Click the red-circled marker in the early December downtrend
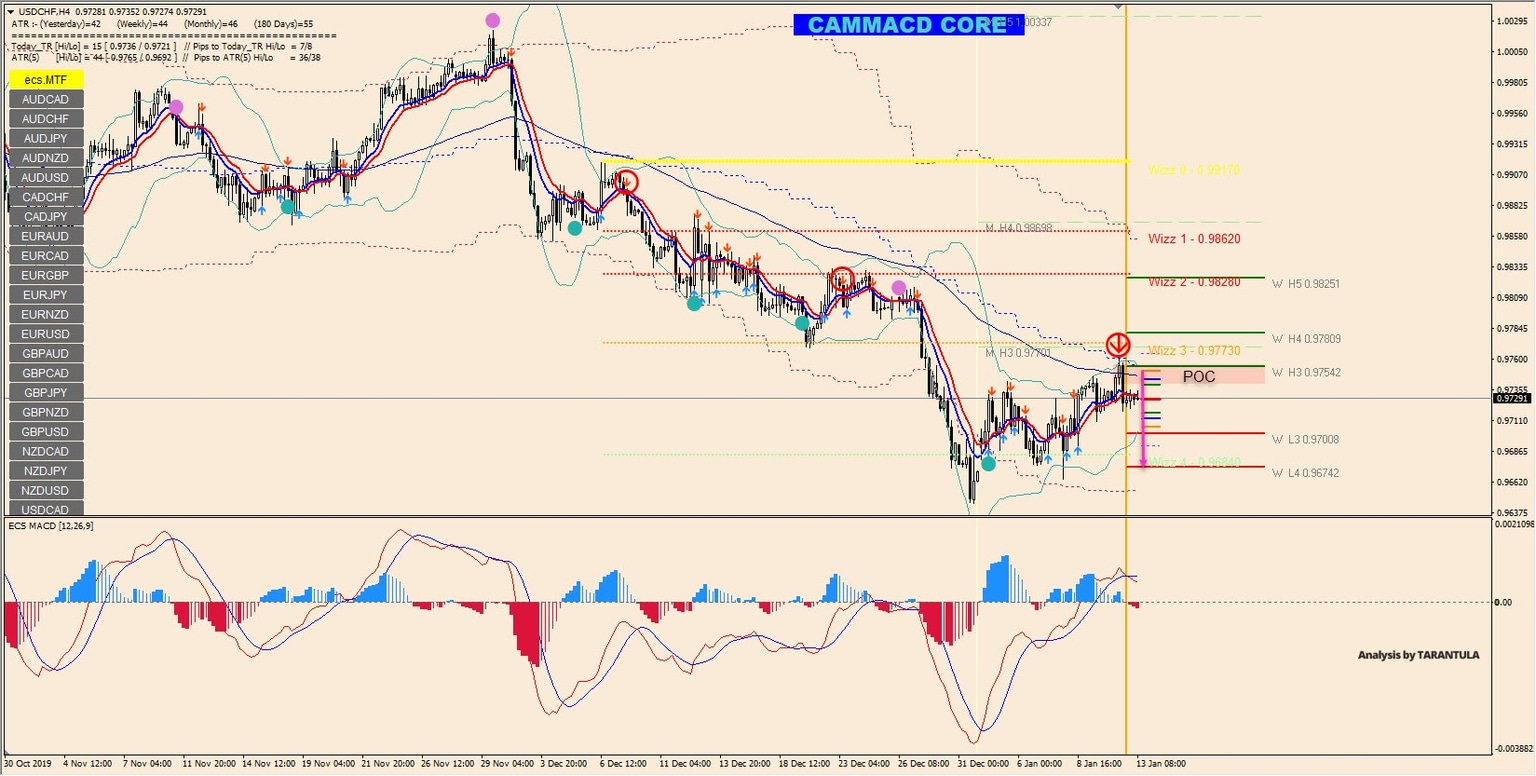 [x=628, y=181]
